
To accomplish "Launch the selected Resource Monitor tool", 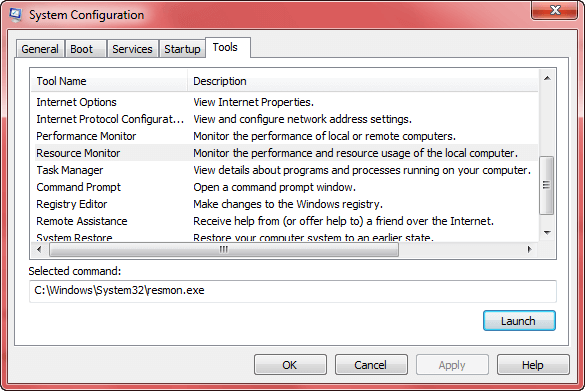I will tap(519, 321).
